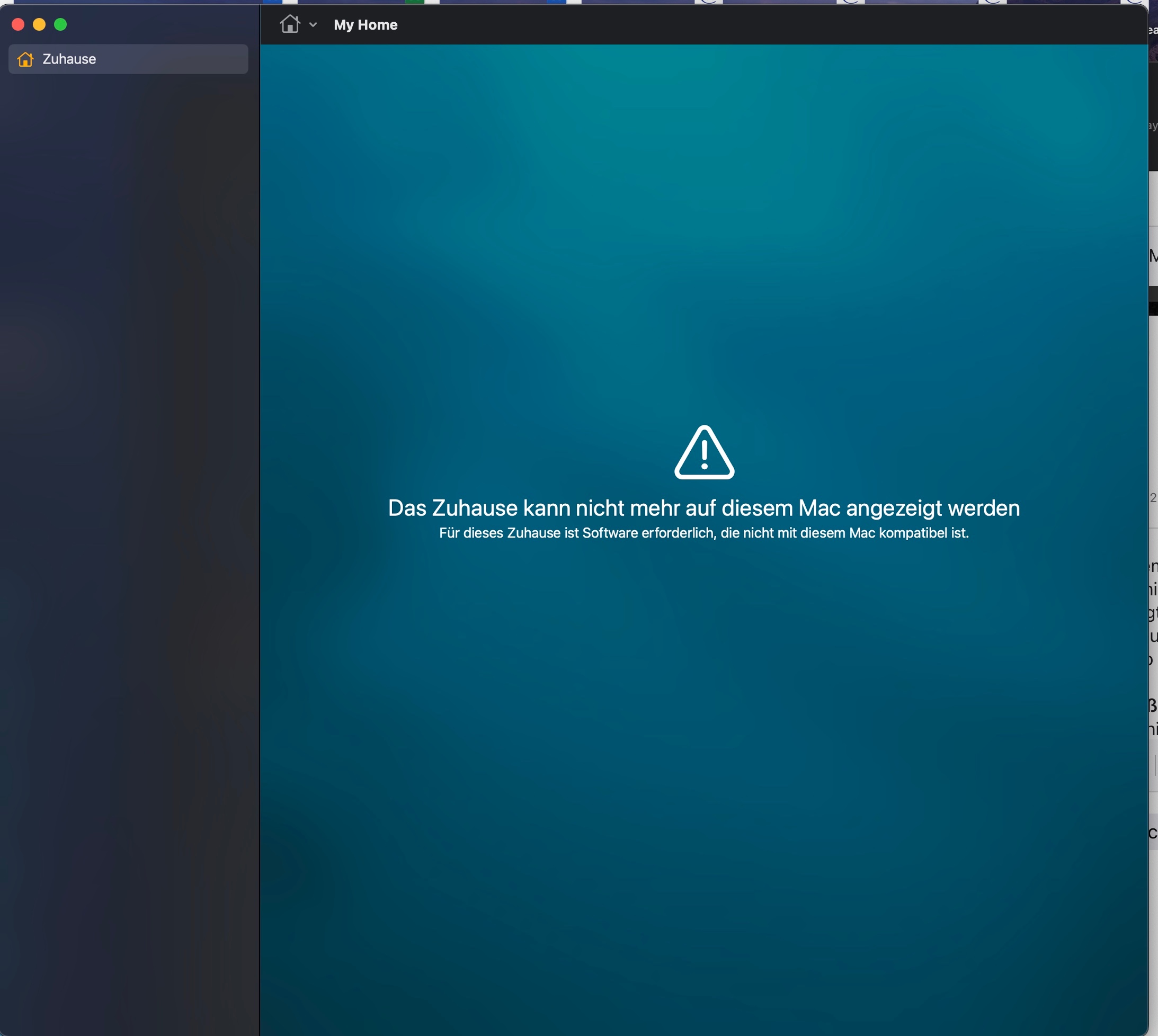This screenshot has height=1036, width=1158.
Task: Click the empty teal area above warning icon
Action: click(x=704, y=228)
